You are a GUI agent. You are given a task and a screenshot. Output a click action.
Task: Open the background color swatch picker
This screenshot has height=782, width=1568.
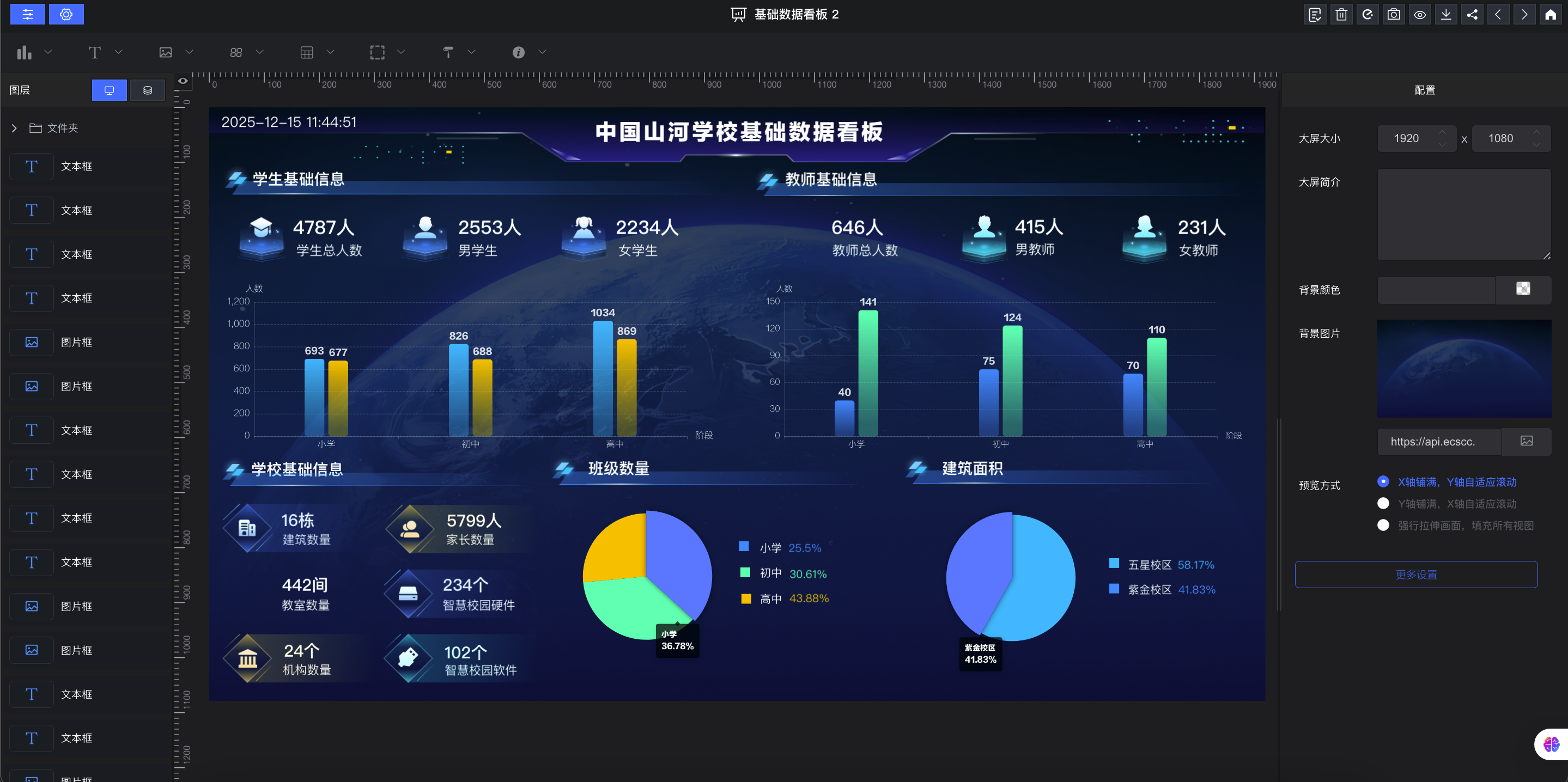click(1522, 289)
